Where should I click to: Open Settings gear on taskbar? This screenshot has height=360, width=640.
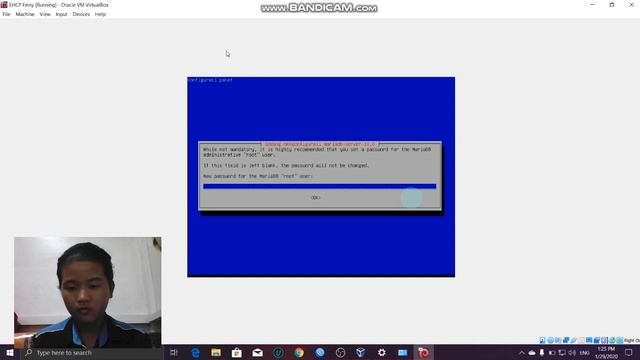pyautogui.click(x=382, y=353)
